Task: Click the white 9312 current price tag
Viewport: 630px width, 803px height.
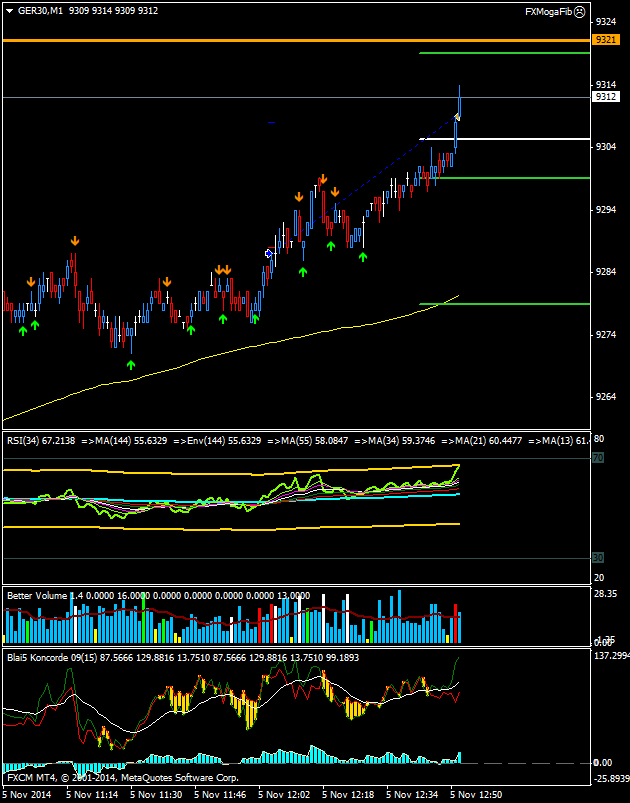Action: (604, 97)
